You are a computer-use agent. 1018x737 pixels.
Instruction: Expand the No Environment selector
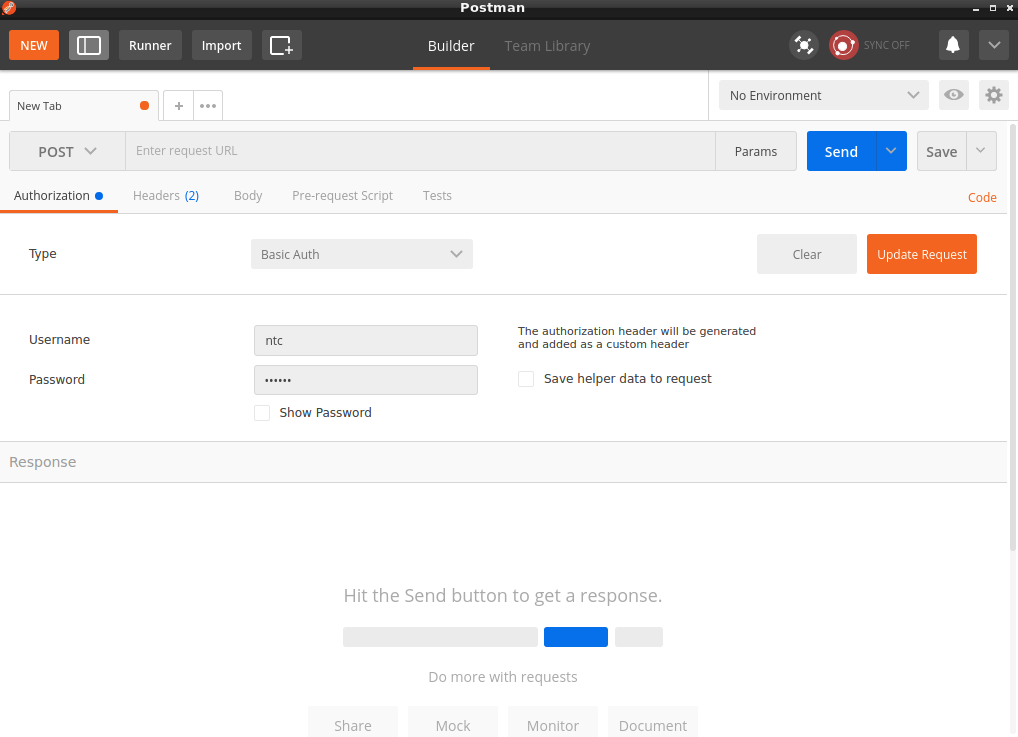pyautogui.click(x=823, y=95)
